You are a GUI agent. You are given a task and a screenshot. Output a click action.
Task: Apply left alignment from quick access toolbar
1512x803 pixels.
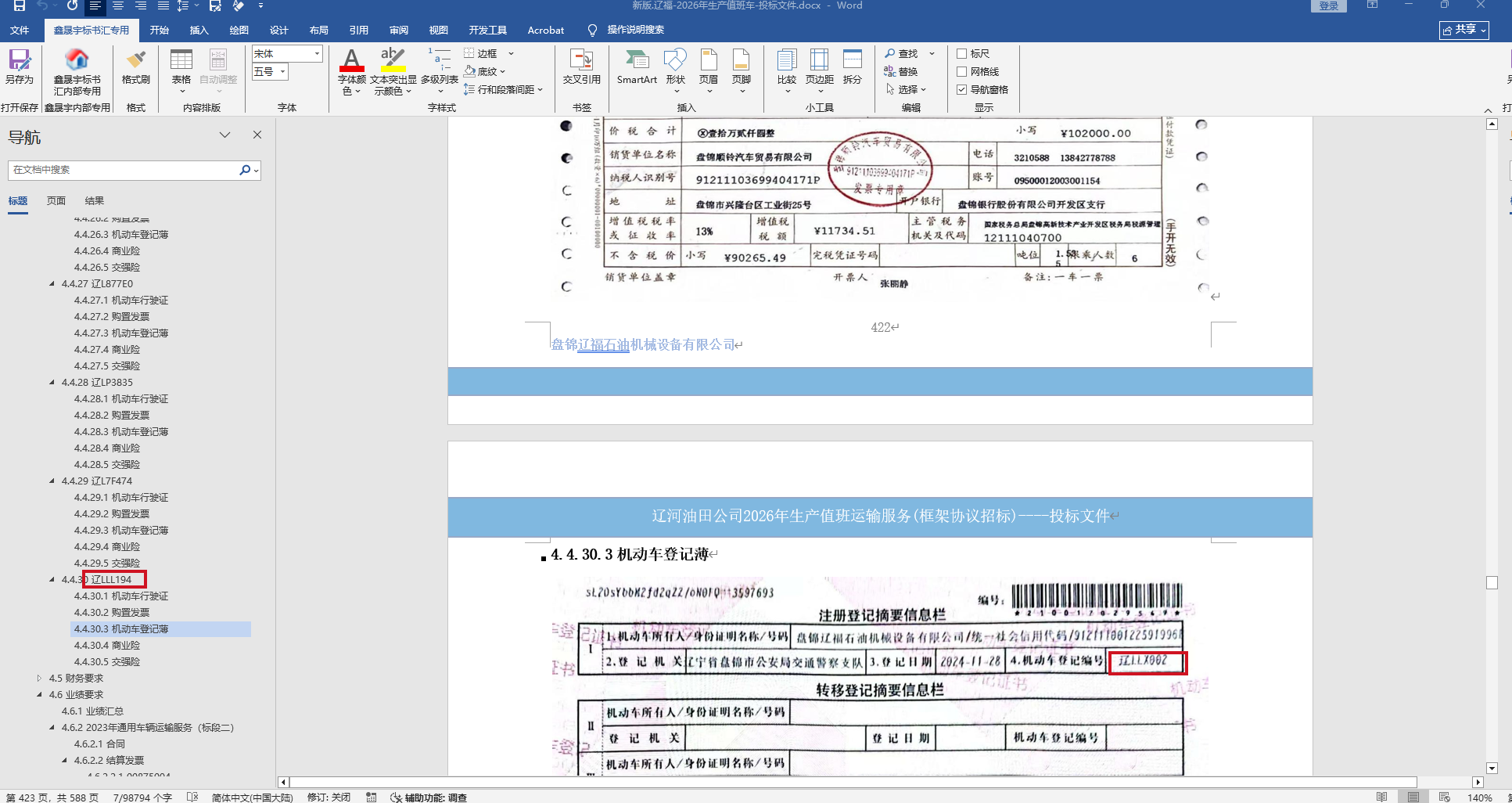pyautogui.click(x=95, y=5)
